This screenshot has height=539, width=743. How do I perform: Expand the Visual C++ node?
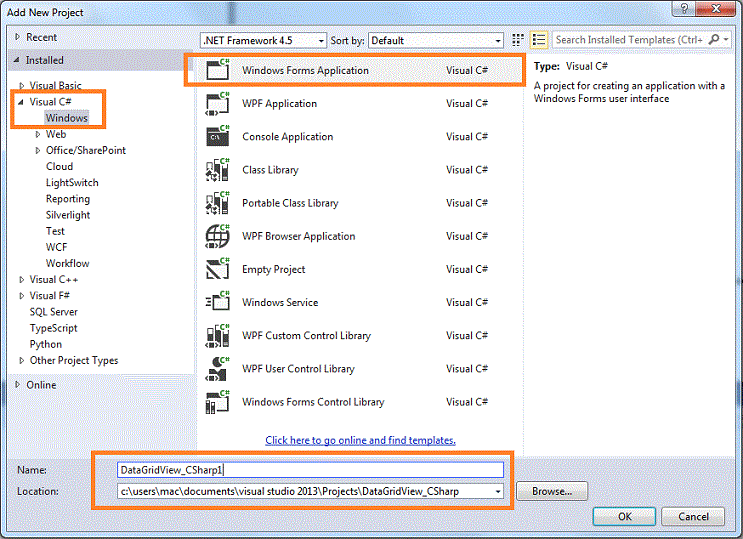point(21,280)
